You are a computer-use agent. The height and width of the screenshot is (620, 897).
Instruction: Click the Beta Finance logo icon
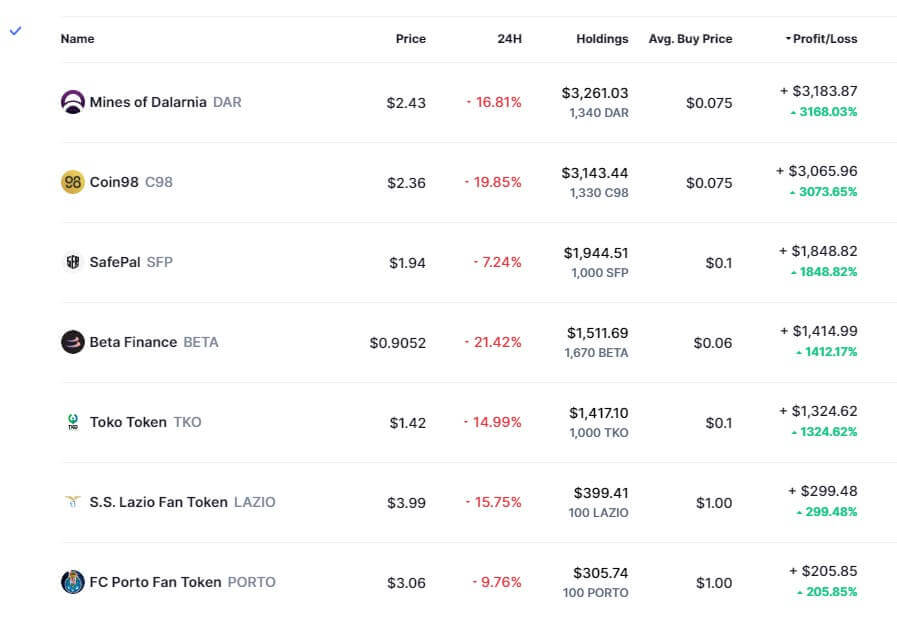pyautogui.click(x=72, y=342)
